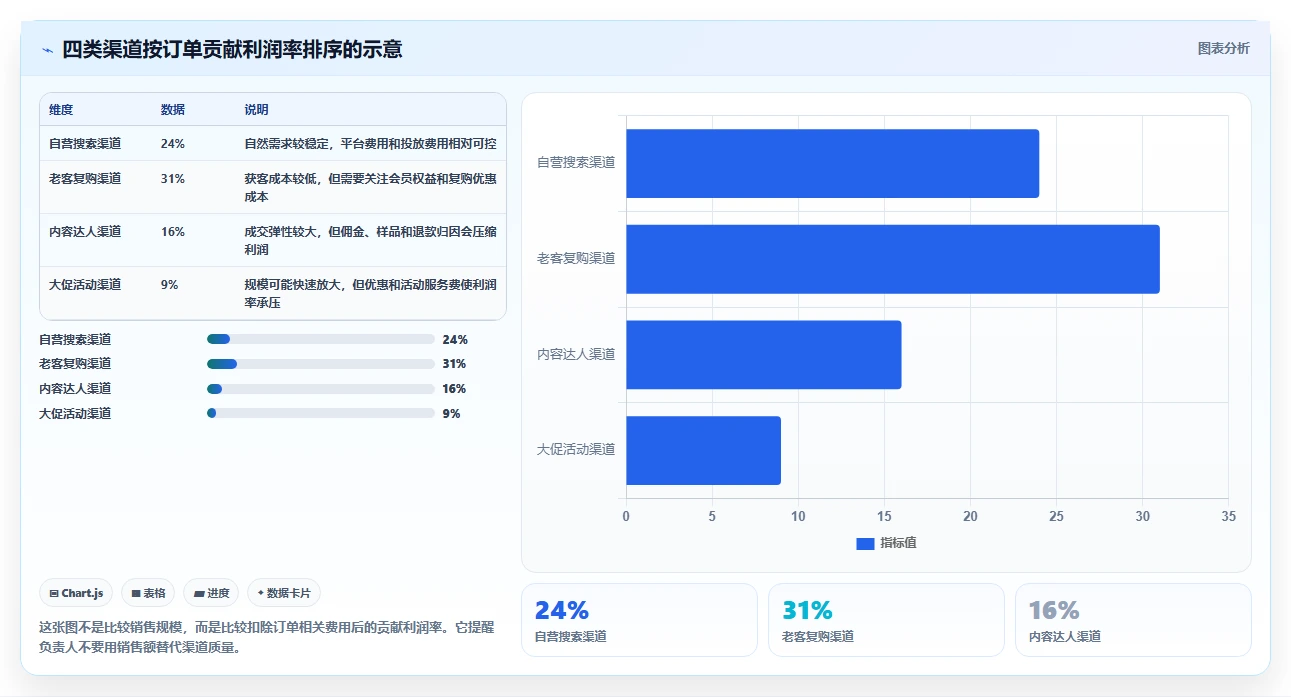Click the 大促活动渠道 progress bar
Screen dimensions: 1291x697
(x=320, y=413)
